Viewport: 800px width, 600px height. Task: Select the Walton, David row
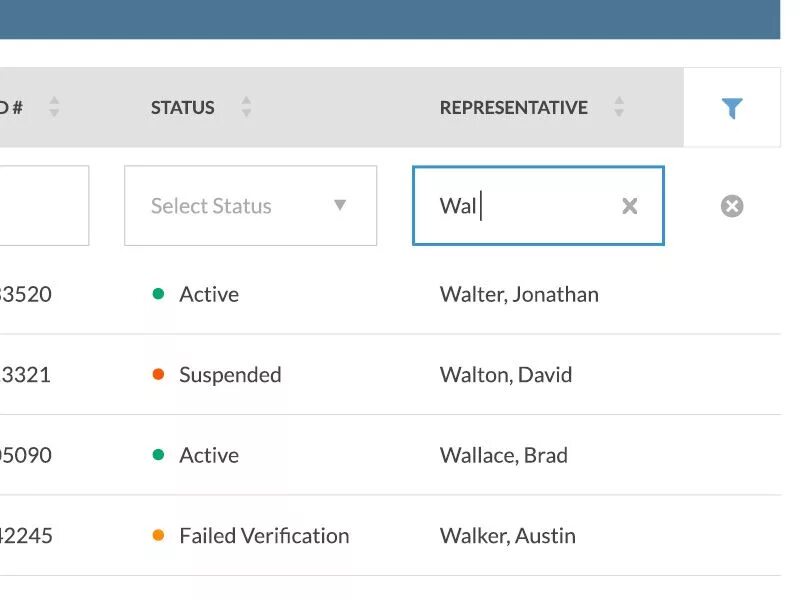390,374
